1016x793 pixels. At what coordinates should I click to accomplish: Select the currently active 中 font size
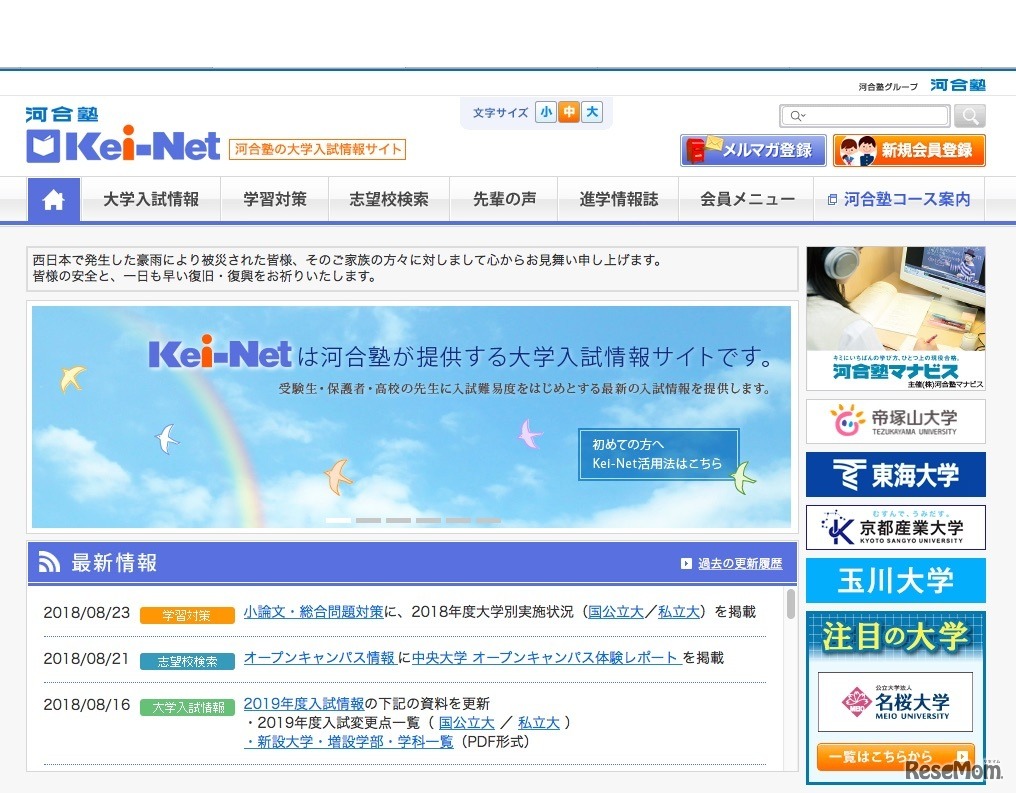[568, 113]
